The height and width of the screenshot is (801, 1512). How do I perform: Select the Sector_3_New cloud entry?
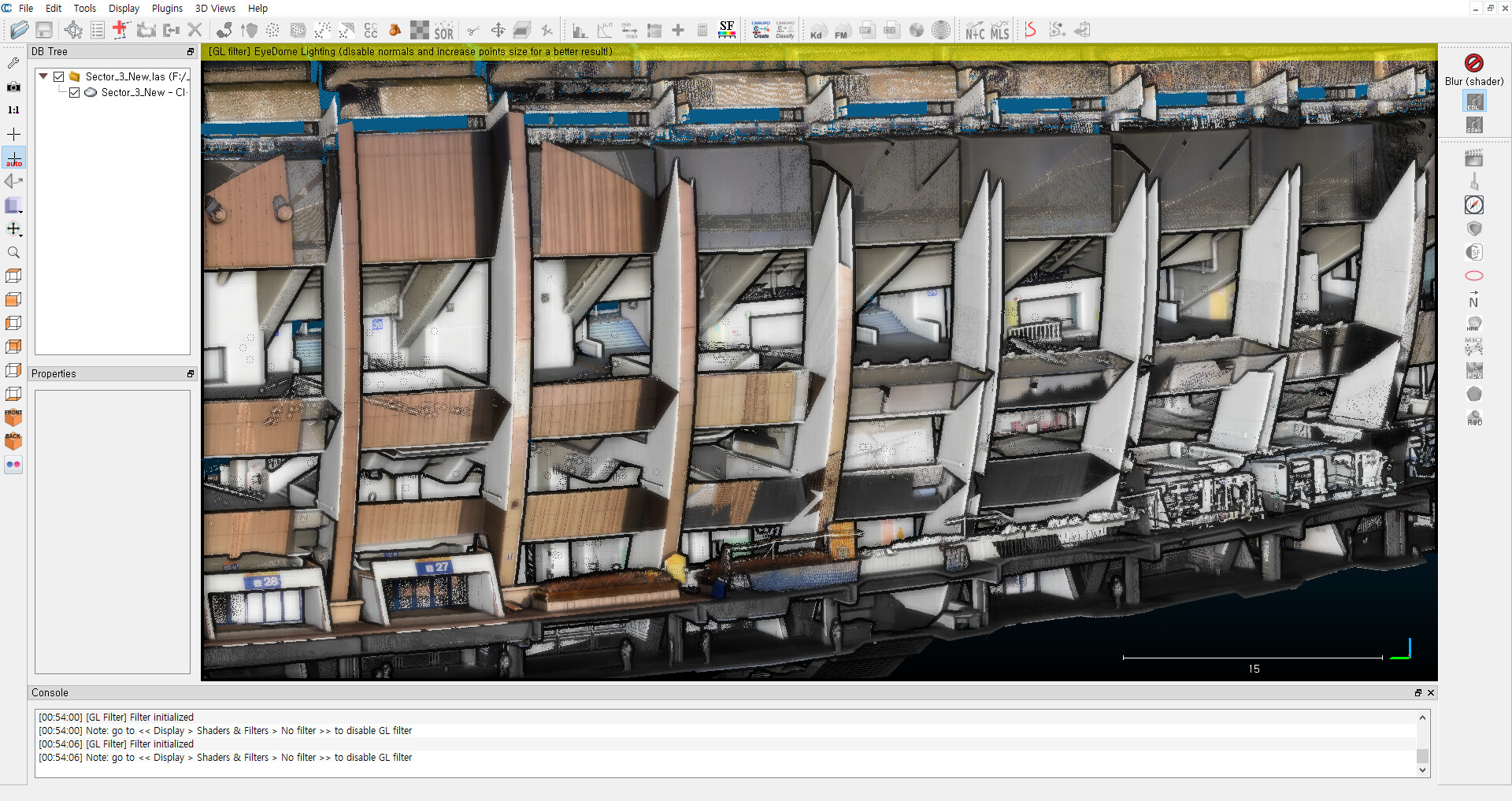click(x=144, y=92)
